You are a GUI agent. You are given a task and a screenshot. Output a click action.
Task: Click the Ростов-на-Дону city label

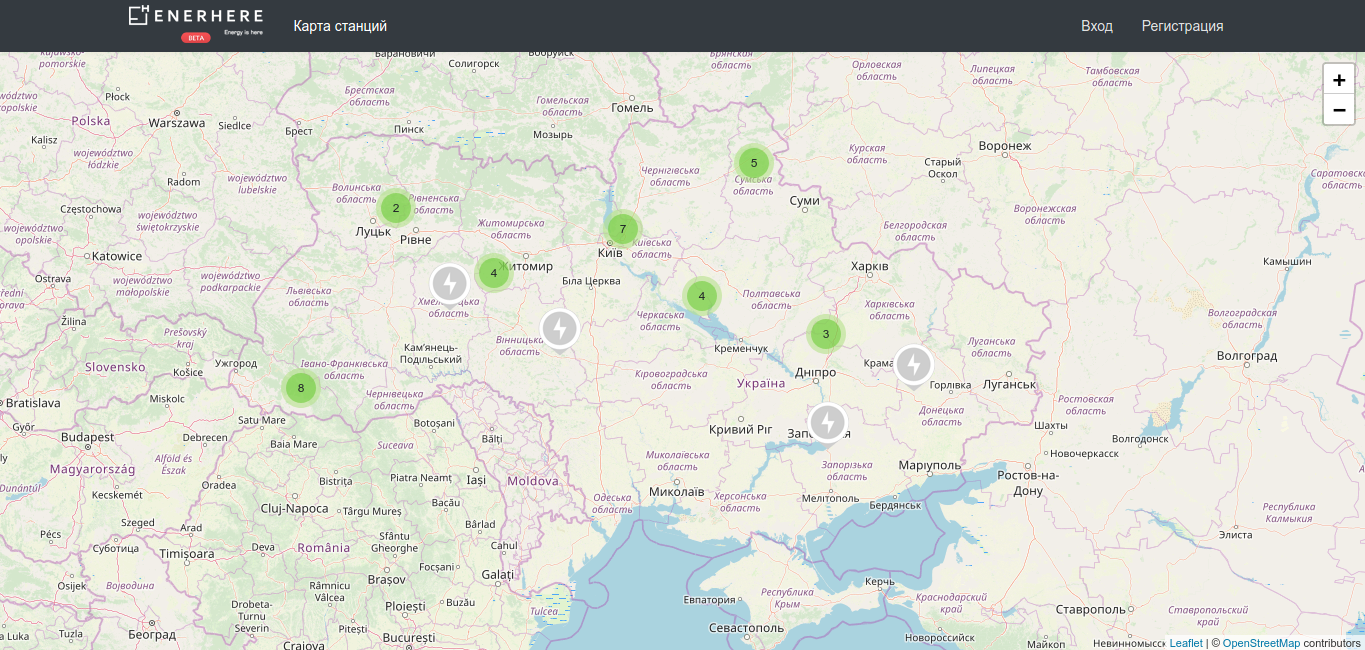1028,483
